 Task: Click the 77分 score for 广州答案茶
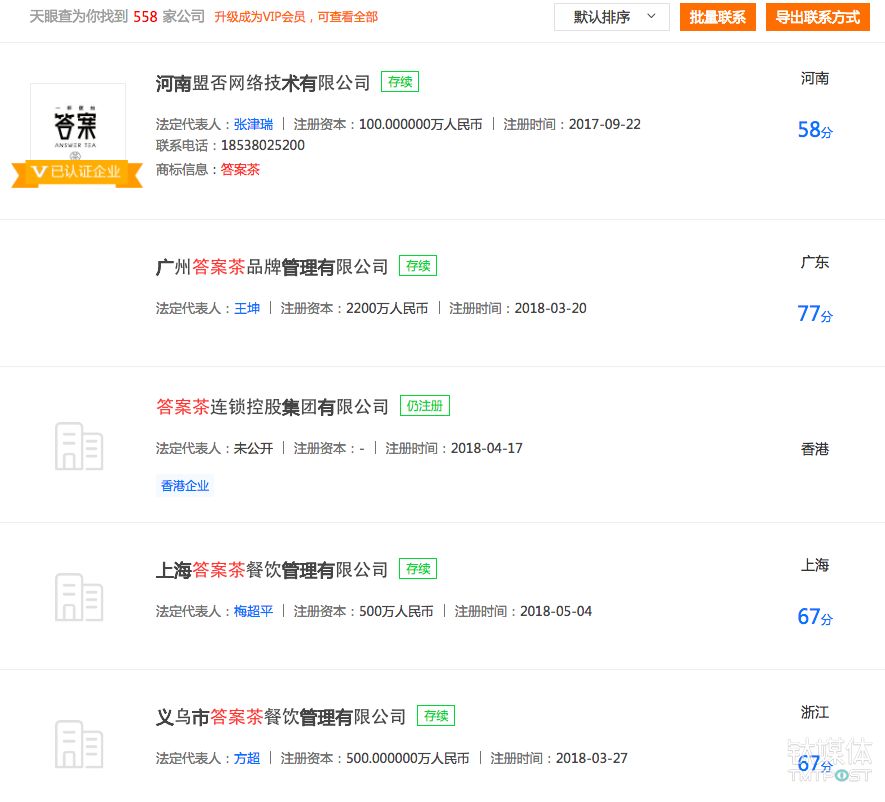coord(814,313)
